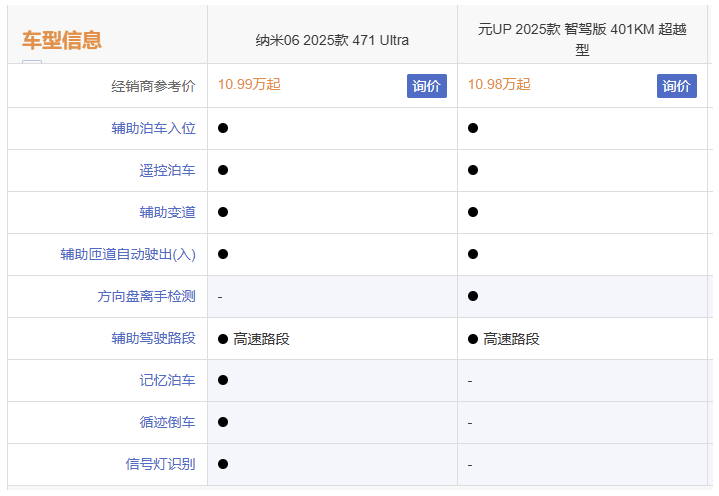The width and height of the screenshot is (719, 496).
Task: Click the 辅助变道 feature link
Action: [x=167, y=212]
